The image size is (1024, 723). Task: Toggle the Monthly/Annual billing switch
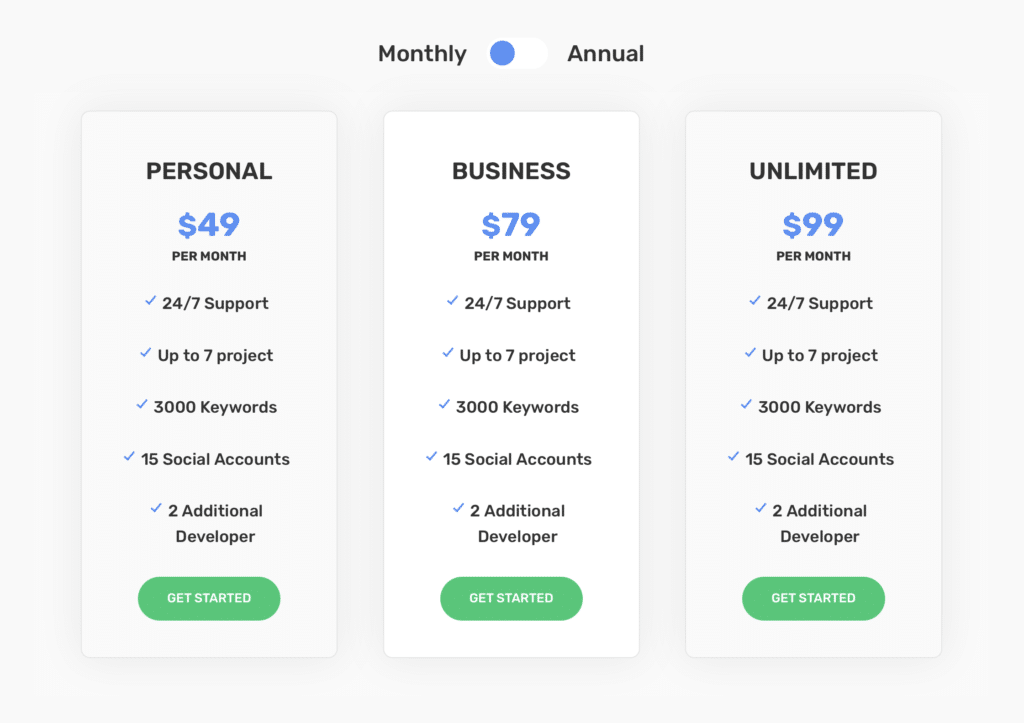click(517, 54)
